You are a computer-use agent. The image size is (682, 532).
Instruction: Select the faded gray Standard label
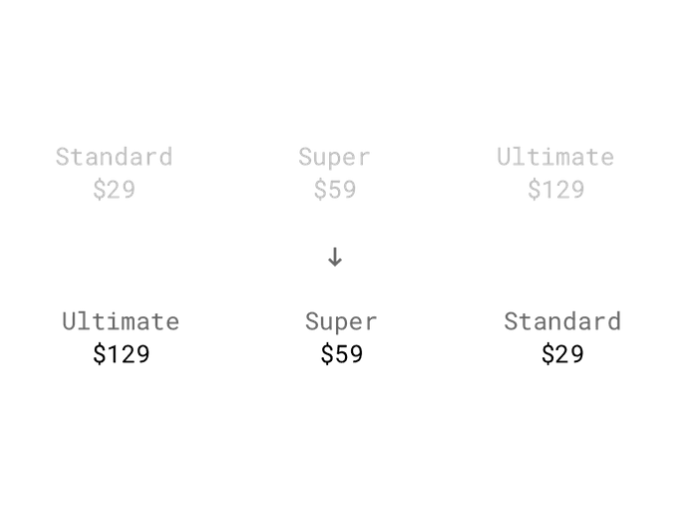click(114, 157)
